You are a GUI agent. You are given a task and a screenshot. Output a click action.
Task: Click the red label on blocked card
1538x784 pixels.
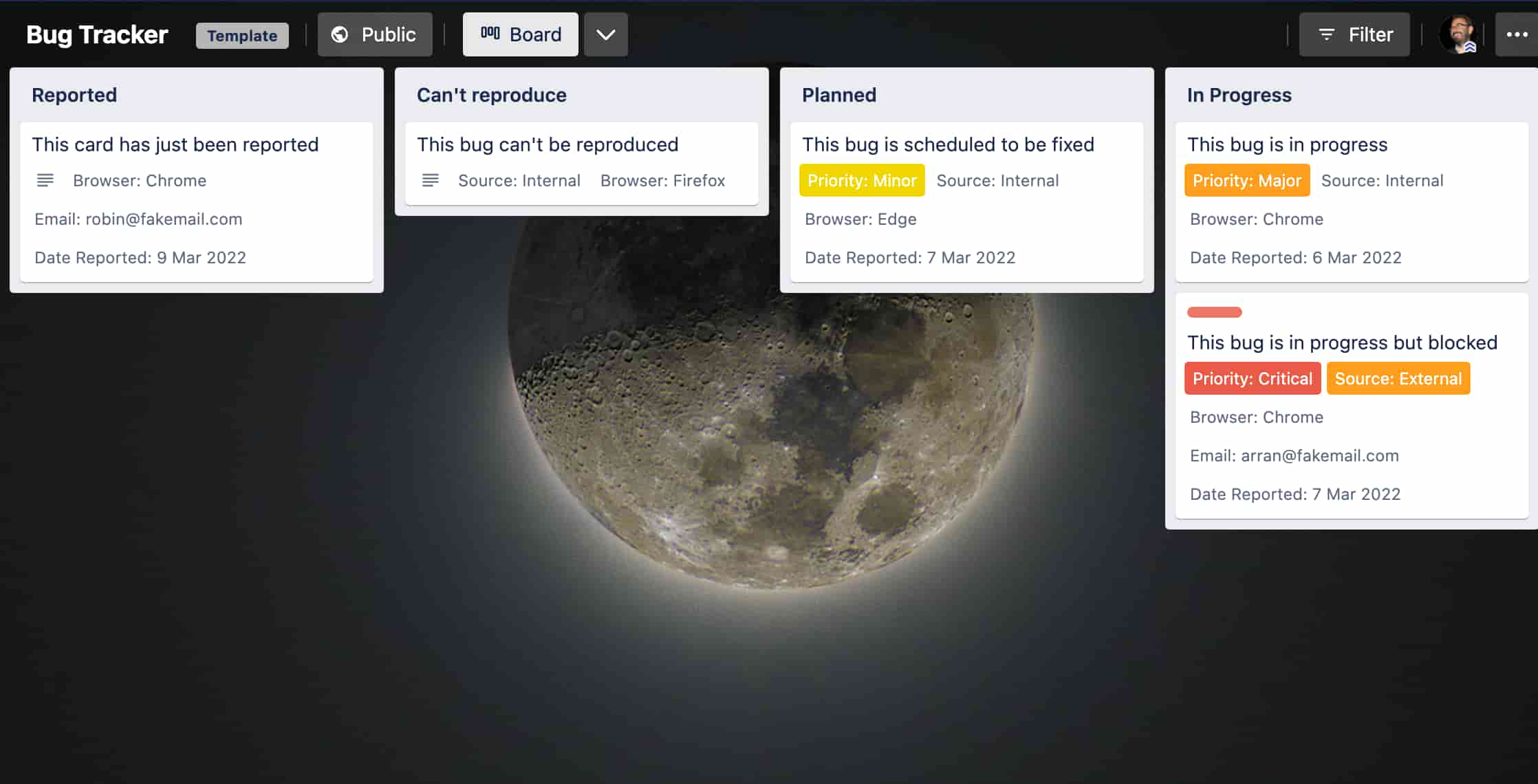[1215, 312]
